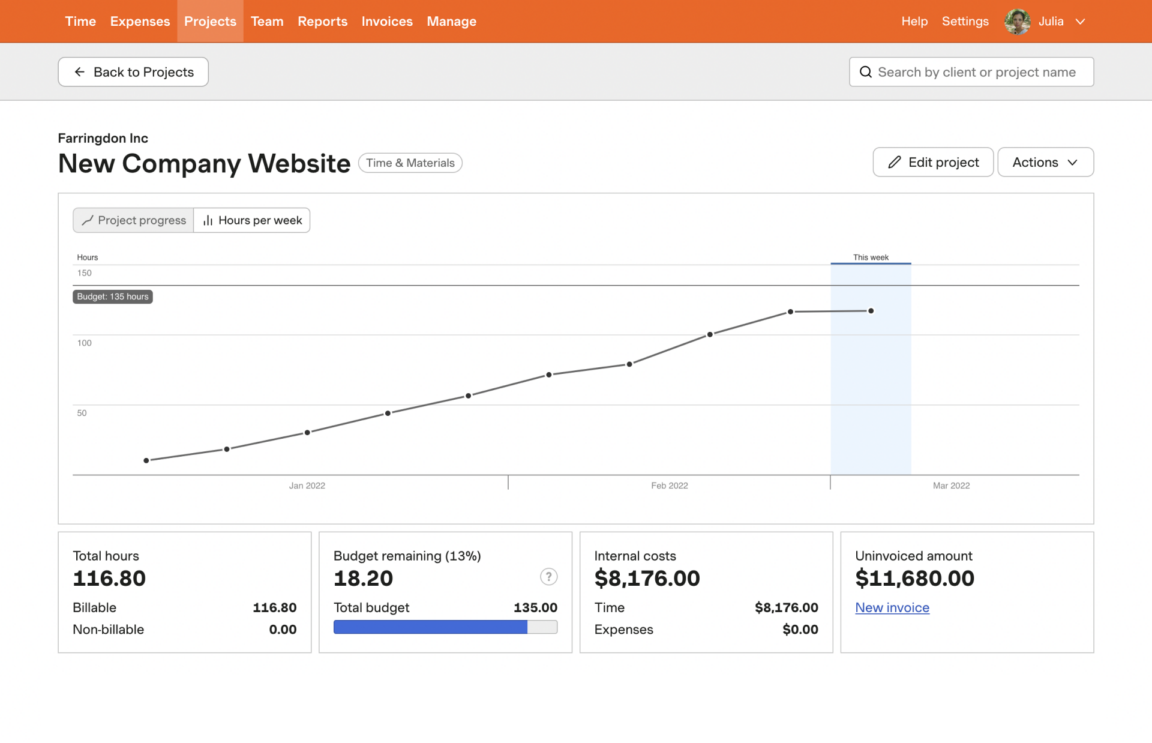The width and height of the screenshot is (1152, 743).
Task: Select the Project progress line graph icon
Action: (x=87, y=220)
